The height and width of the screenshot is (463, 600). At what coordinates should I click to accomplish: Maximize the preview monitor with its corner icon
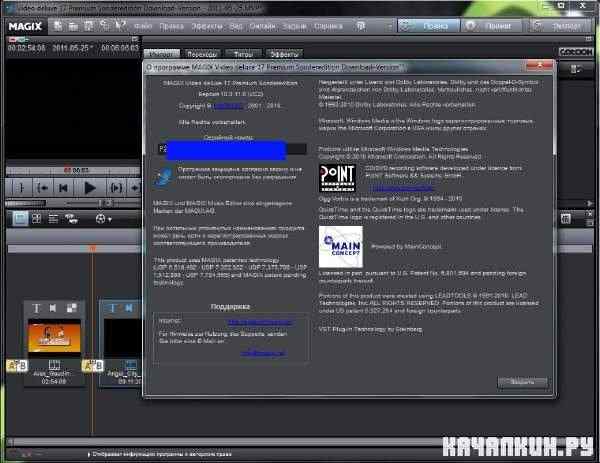(135, 39)
